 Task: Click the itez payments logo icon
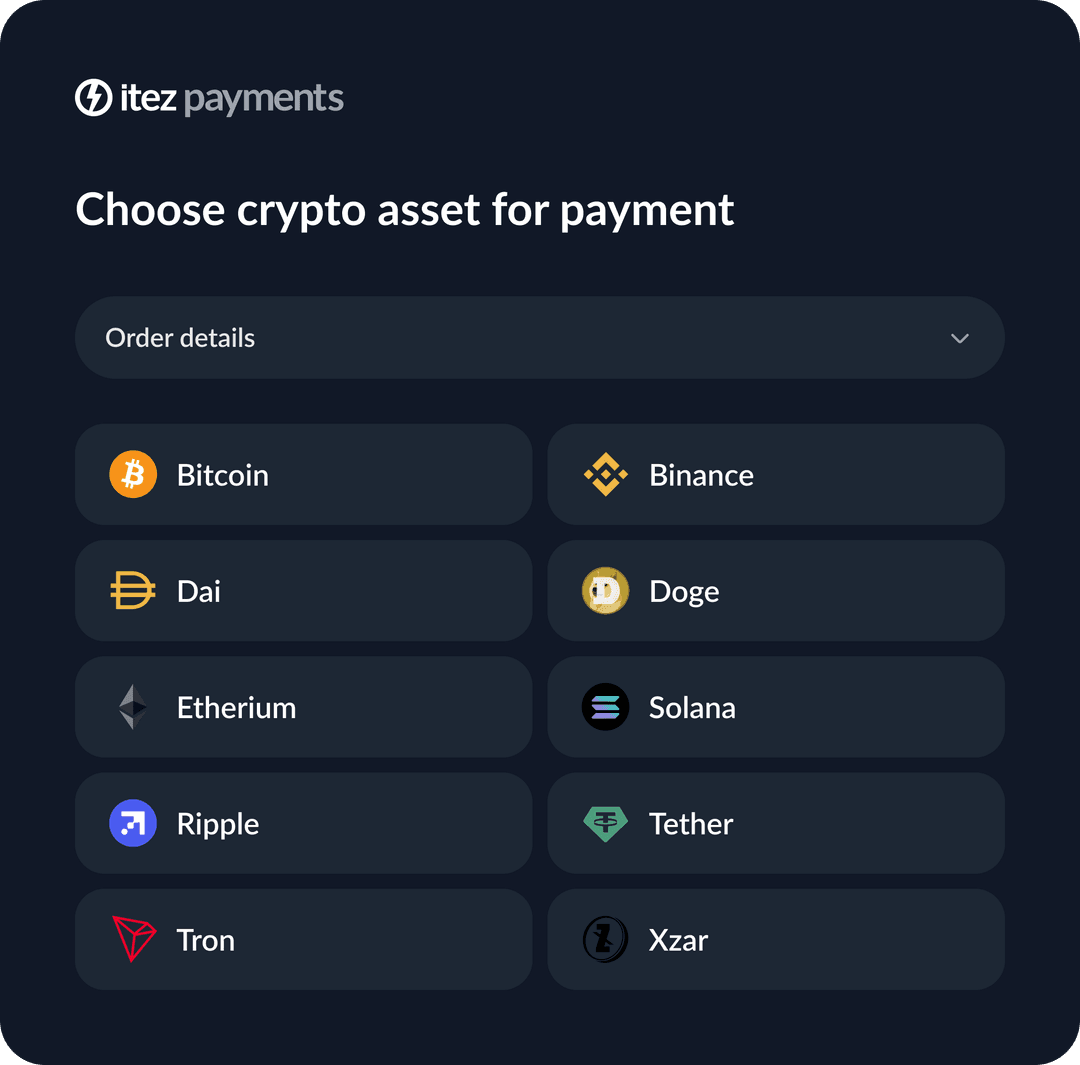(93, 97)
